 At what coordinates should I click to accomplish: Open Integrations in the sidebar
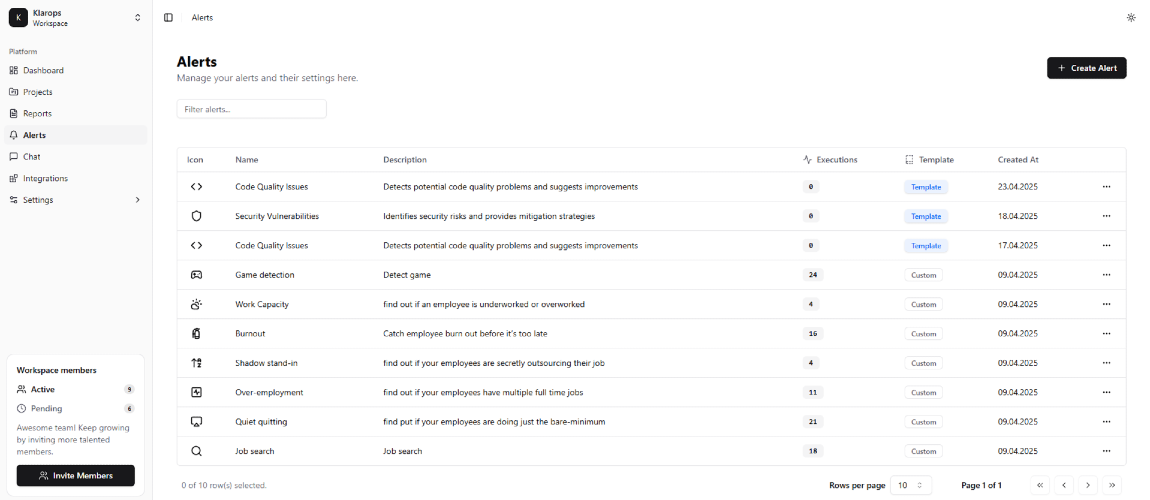(x=76, y=178)
